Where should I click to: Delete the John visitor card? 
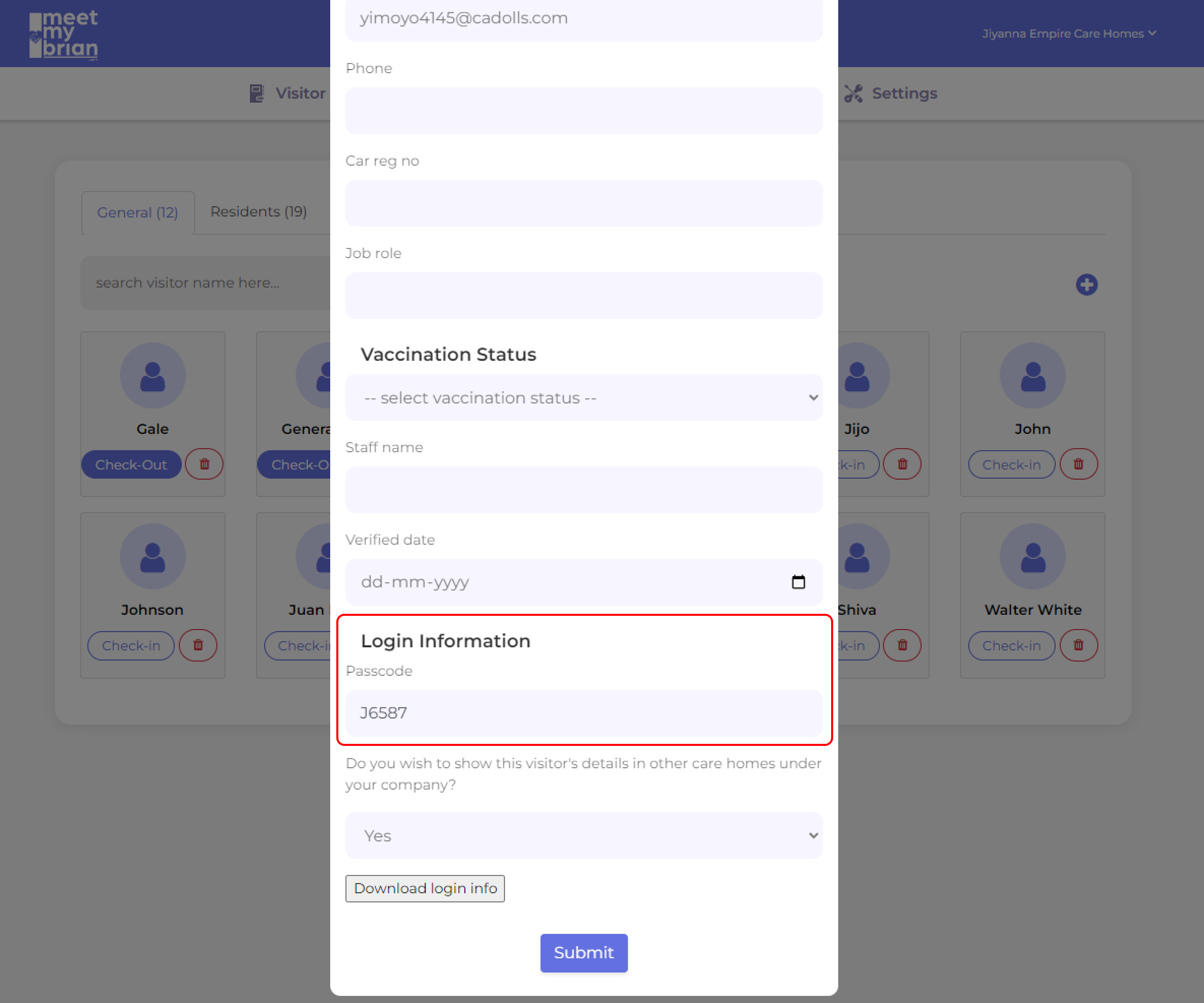coord(1078,464)
